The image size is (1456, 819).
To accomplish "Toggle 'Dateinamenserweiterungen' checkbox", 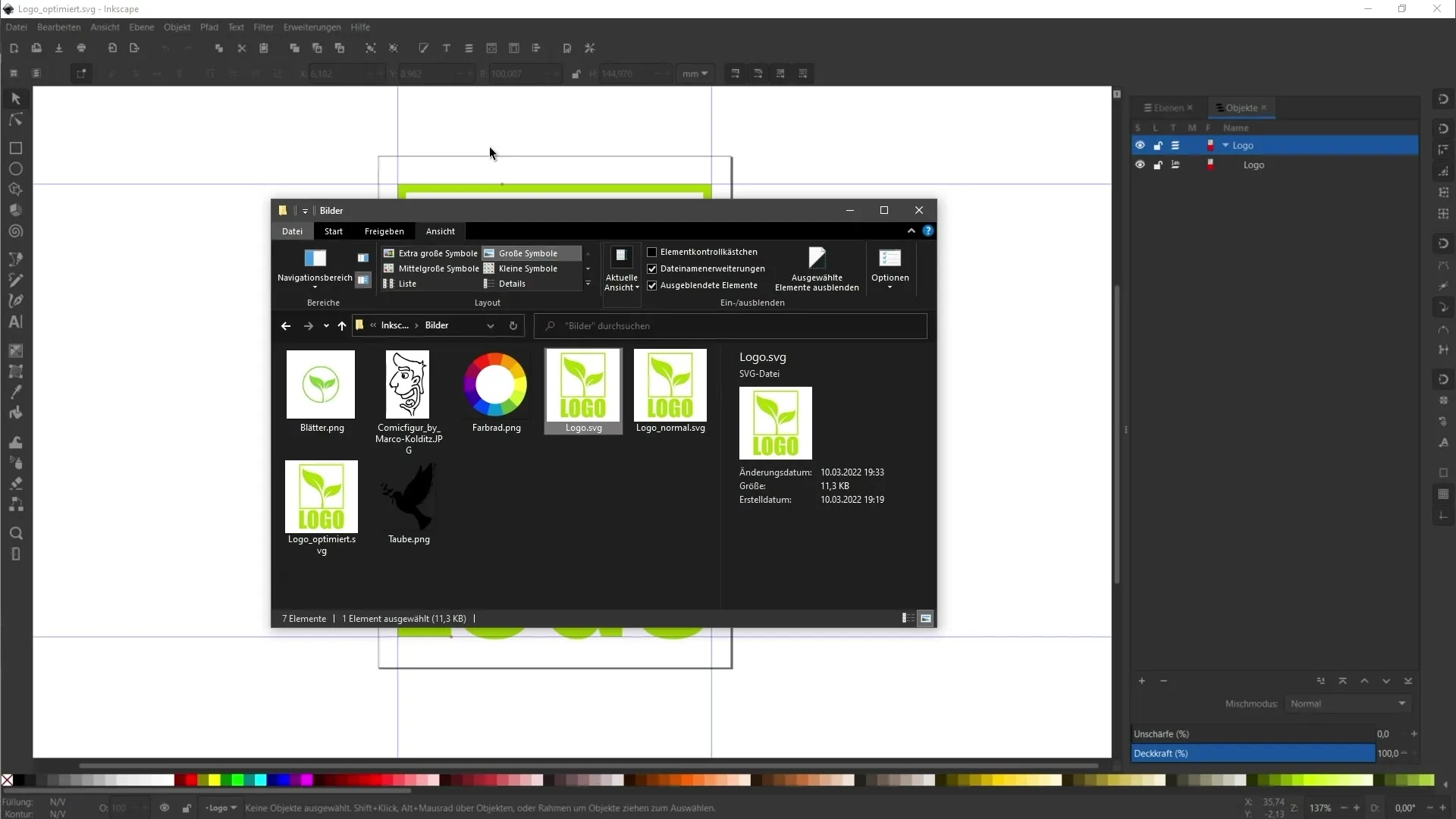I will coord(653,268).
